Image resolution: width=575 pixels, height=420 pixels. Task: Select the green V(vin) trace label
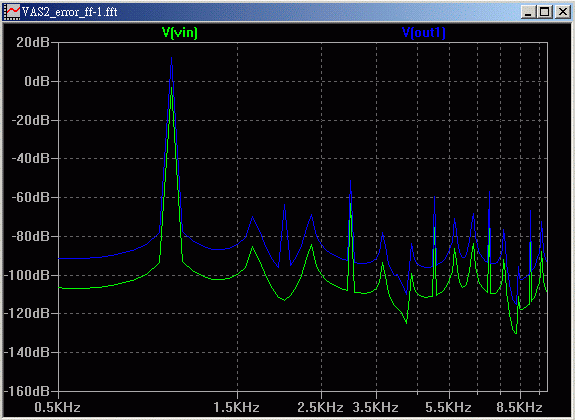click(x=180, y=33)
